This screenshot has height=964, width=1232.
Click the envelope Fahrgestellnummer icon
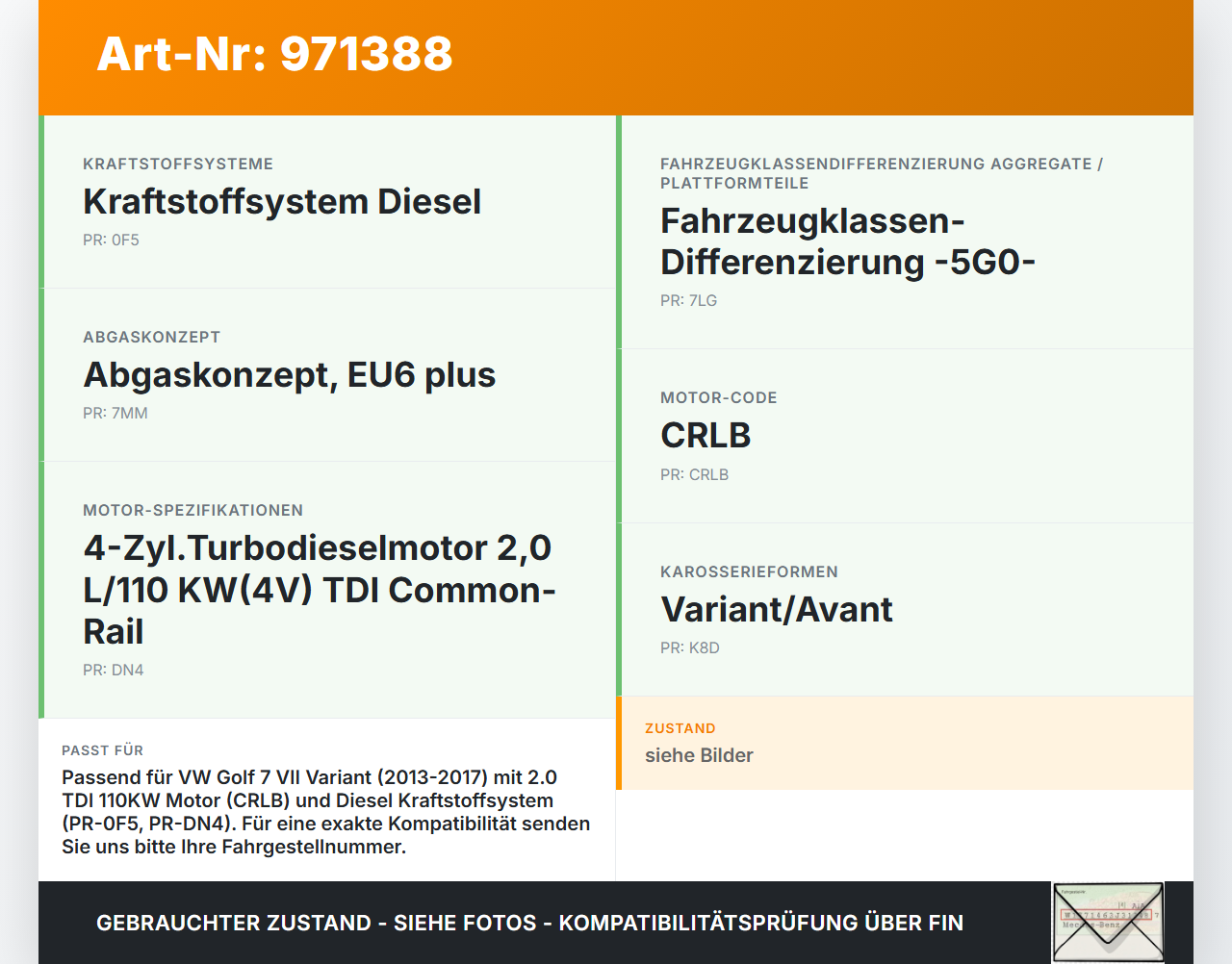pos(1108,922)
